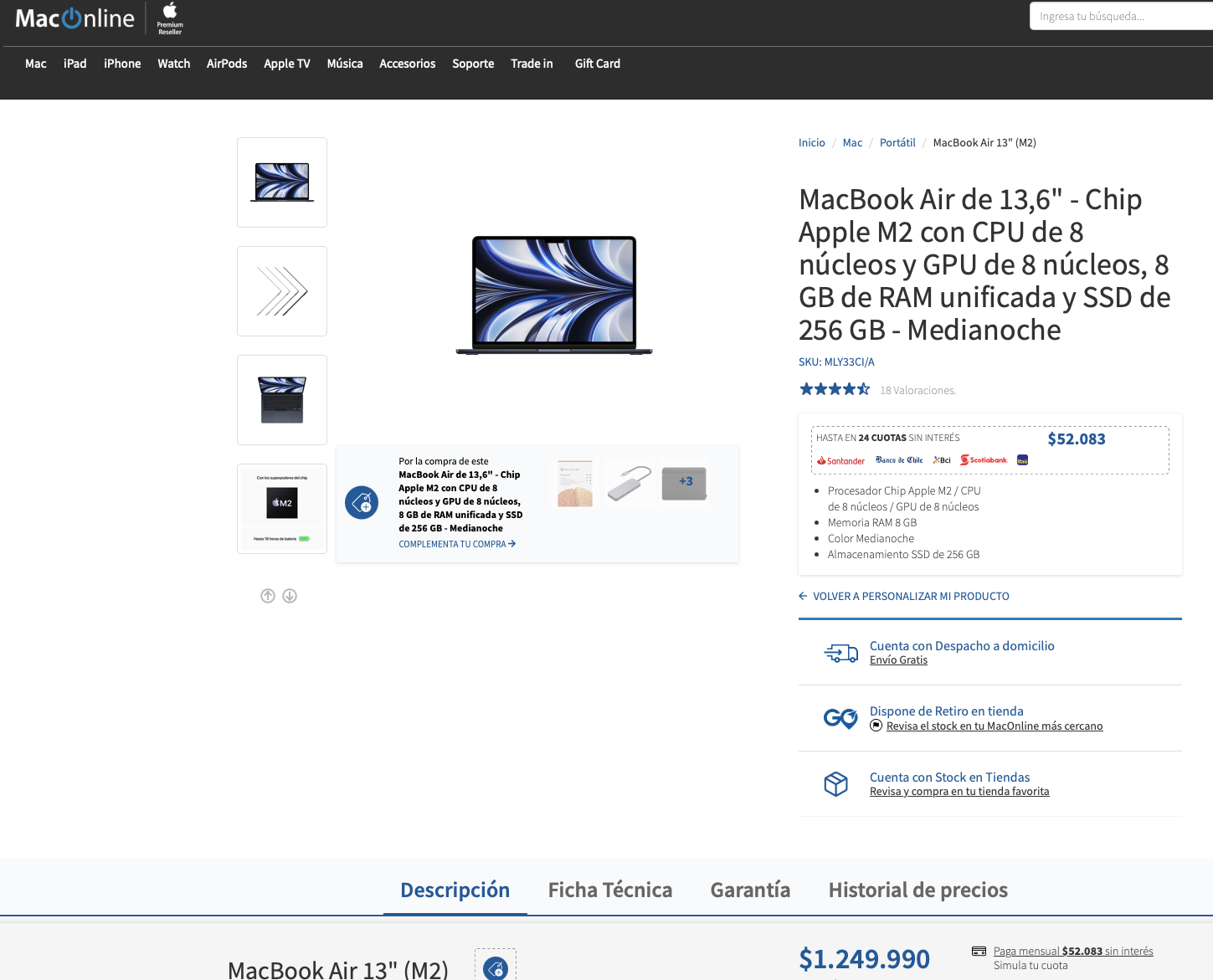The width and height of the screenshot is (1213, 980).
Task: Click the SKU: MLY33CI/A text
Action: tap(836, 362)
